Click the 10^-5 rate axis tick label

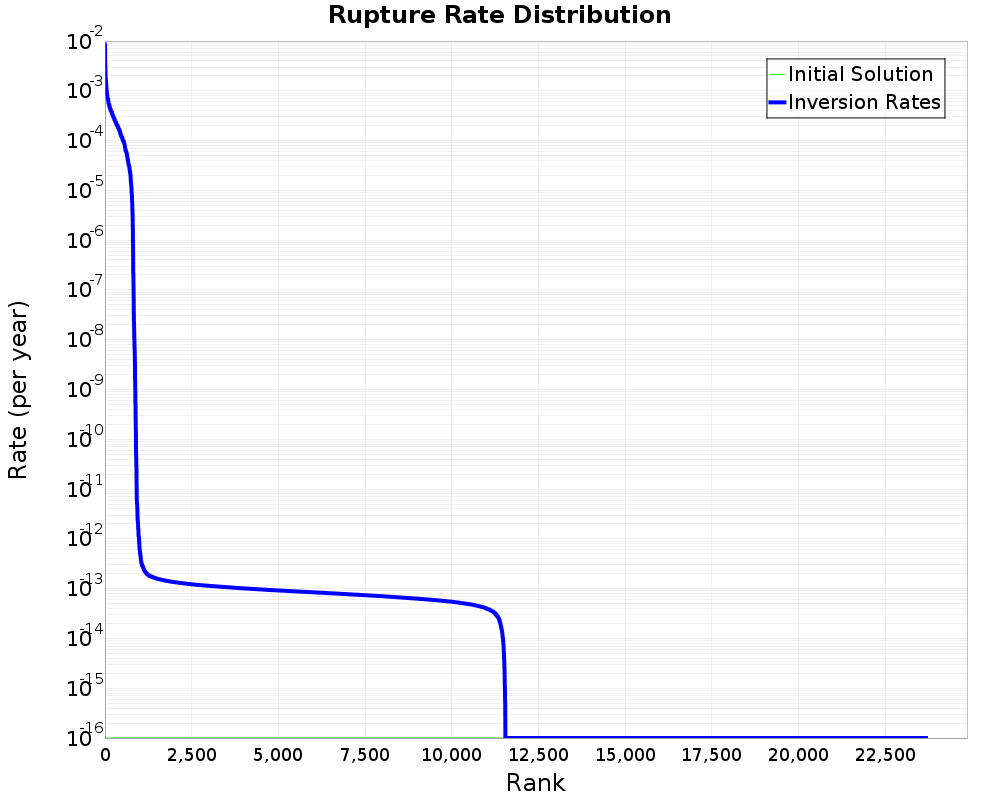coord(84,189)
